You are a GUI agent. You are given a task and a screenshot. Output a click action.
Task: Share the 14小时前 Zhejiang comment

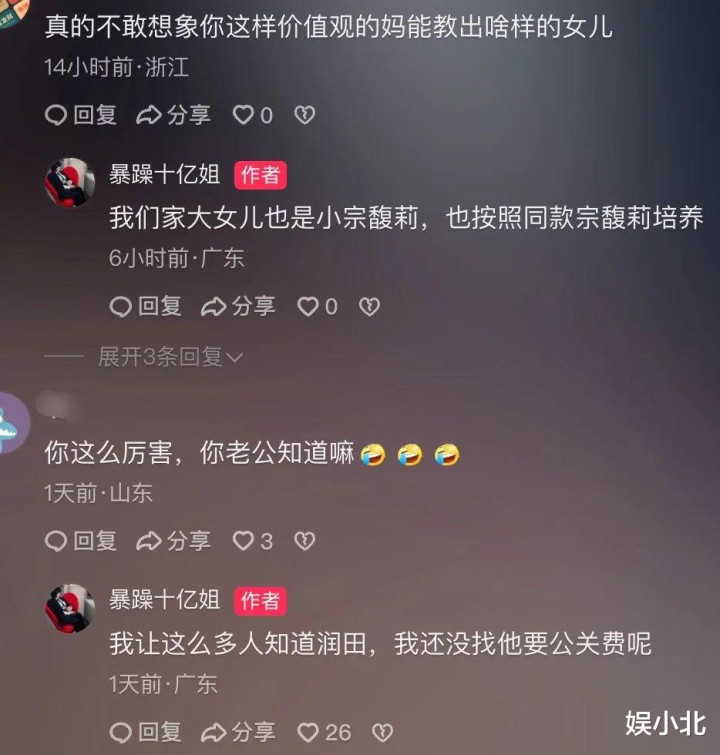tap(173, 115)
